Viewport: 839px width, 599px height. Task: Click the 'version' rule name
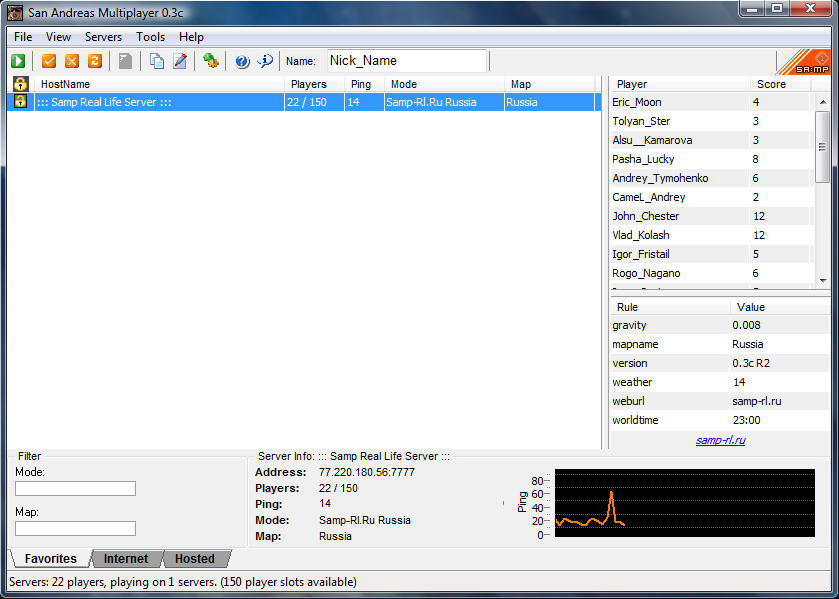click(x=630, y=363)
